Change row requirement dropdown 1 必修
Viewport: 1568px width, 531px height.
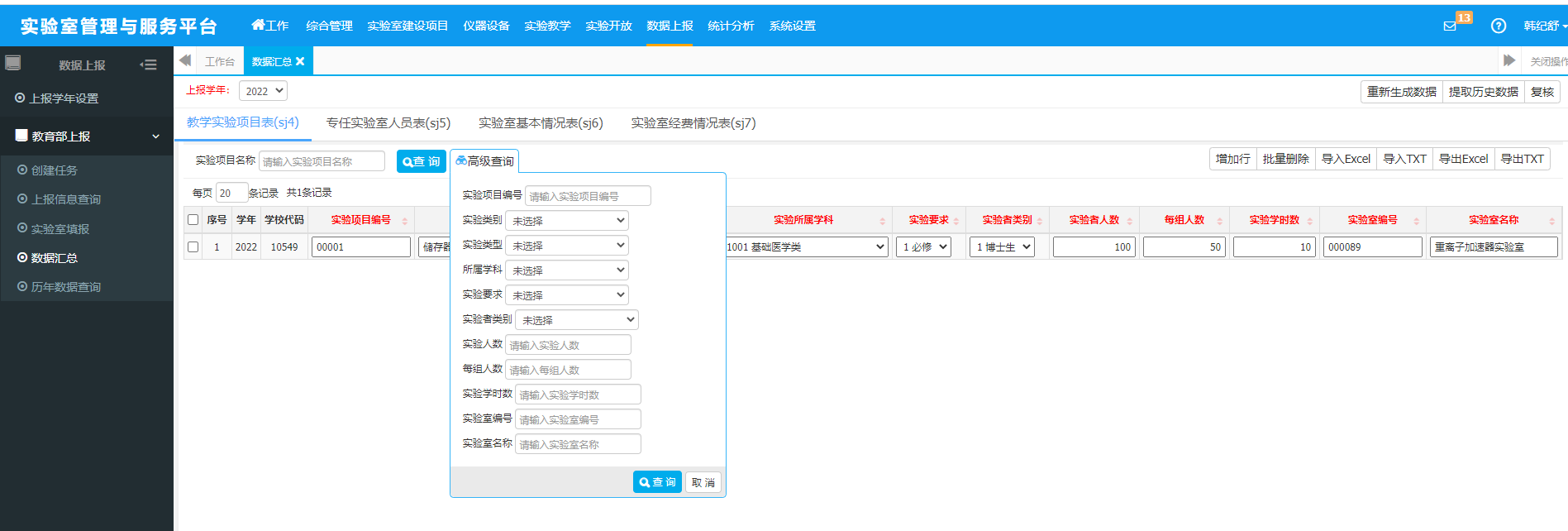[924, 246]
